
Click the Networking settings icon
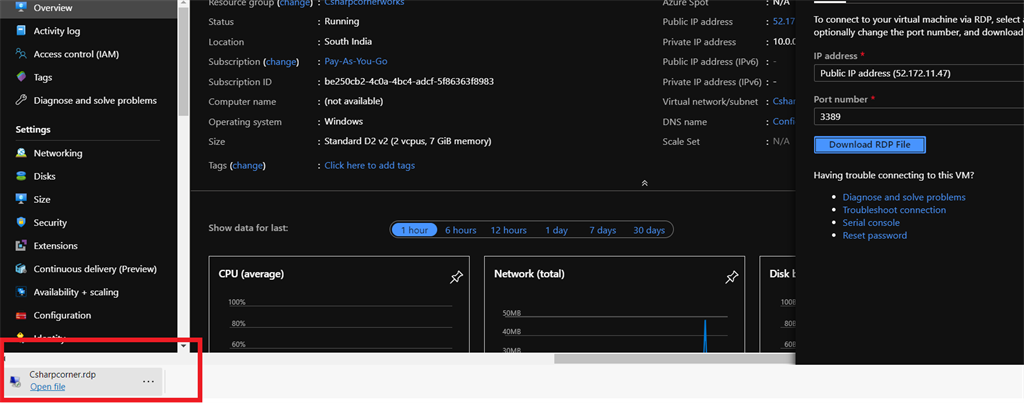[22, 153]
